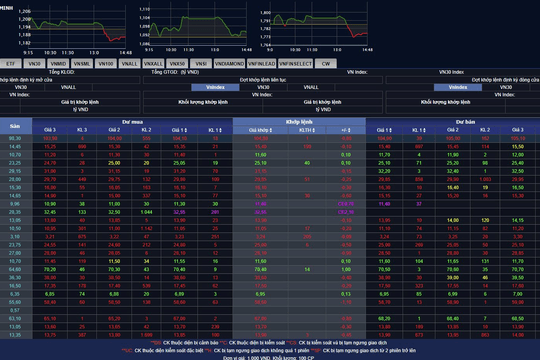Click the Khớp lệnh group header
Screen dimensions: 540x360
(299, 122)
